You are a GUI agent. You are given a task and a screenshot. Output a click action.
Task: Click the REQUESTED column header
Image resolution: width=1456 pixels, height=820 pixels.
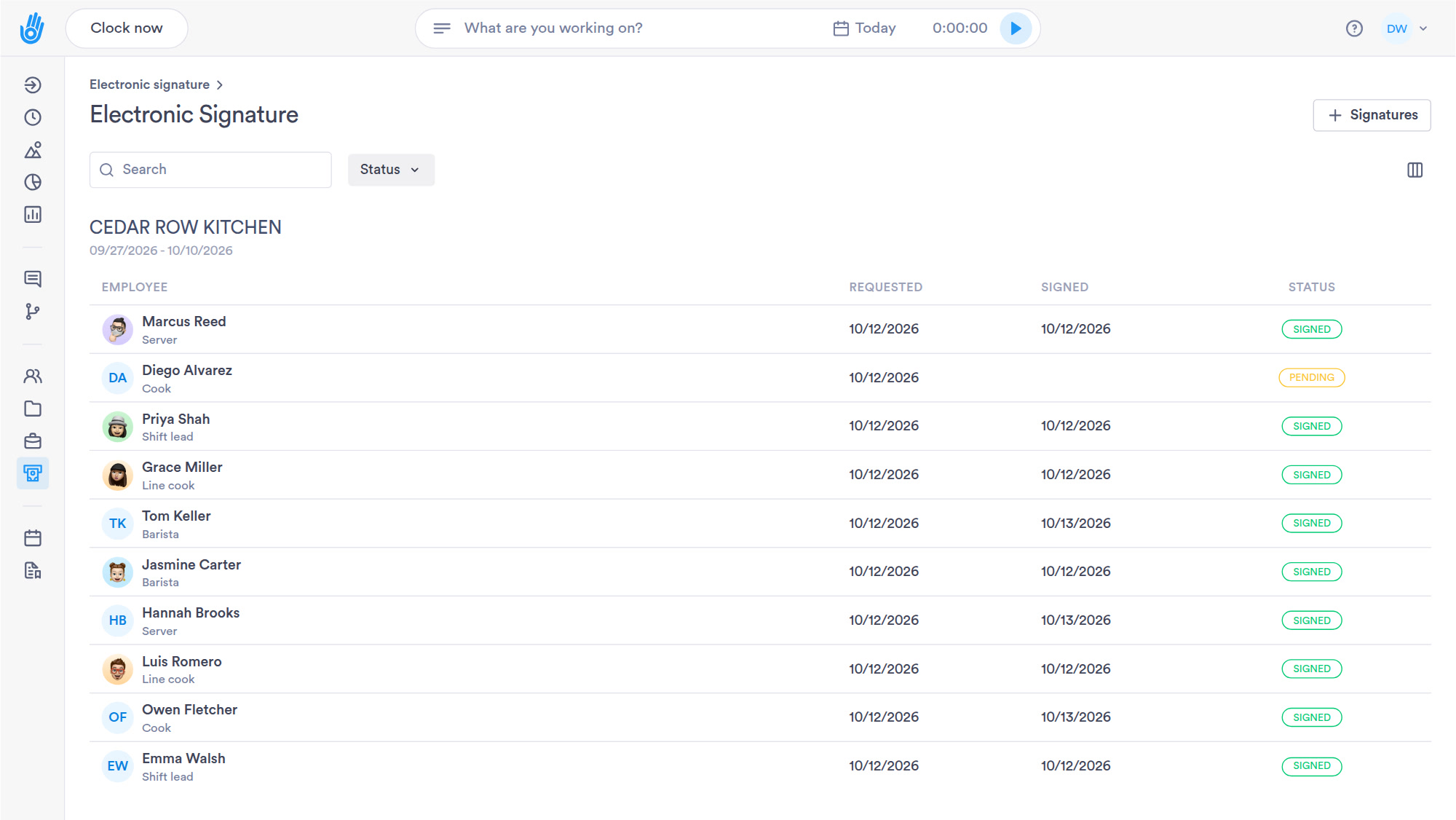coord(885,287)
